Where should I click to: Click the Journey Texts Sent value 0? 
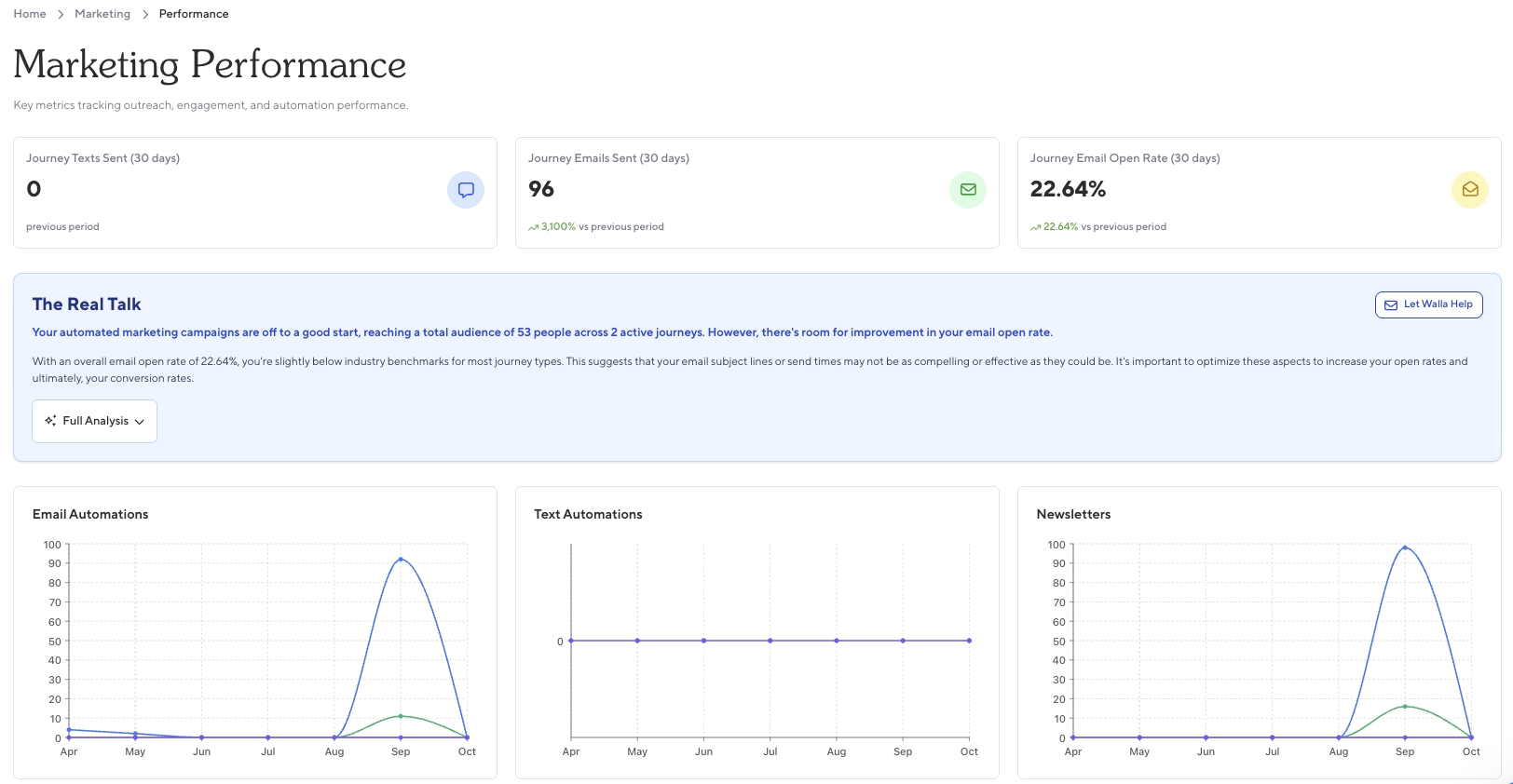[x=34, y=189]
